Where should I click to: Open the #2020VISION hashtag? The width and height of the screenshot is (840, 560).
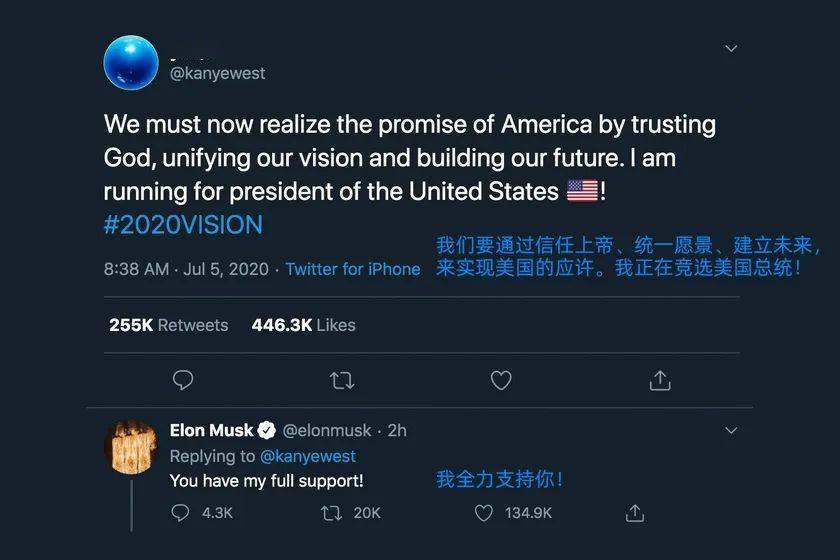pos(183,224)
